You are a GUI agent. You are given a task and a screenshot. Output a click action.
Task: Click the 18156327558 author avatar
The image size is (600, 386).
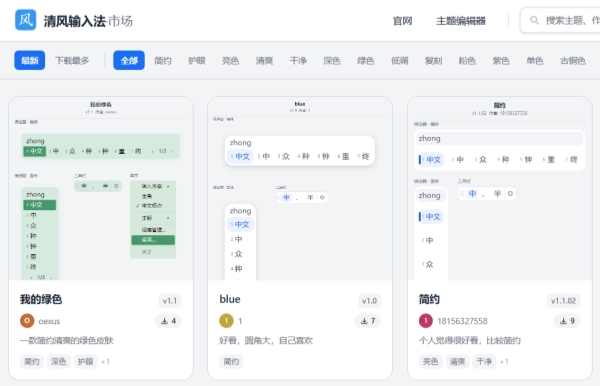[426, 321]
